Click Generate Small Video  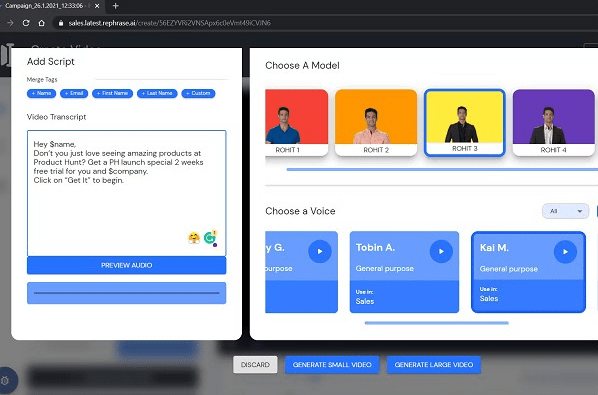tap(332, 365)
